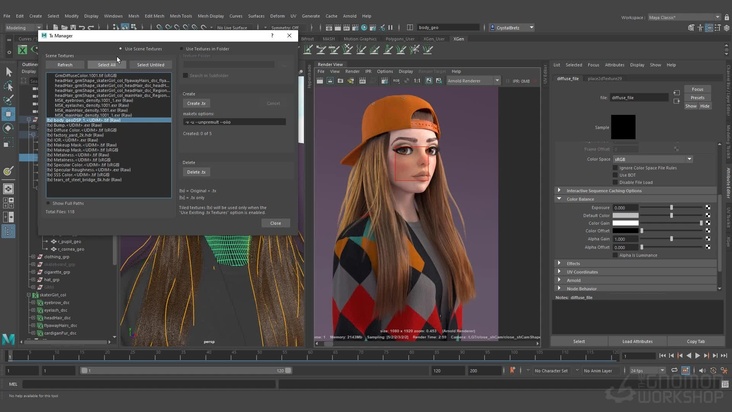The width and height of the screenshot is (732, 412).
Task: Open the Mesh Tools menu
Action: [x=180, y=16]
